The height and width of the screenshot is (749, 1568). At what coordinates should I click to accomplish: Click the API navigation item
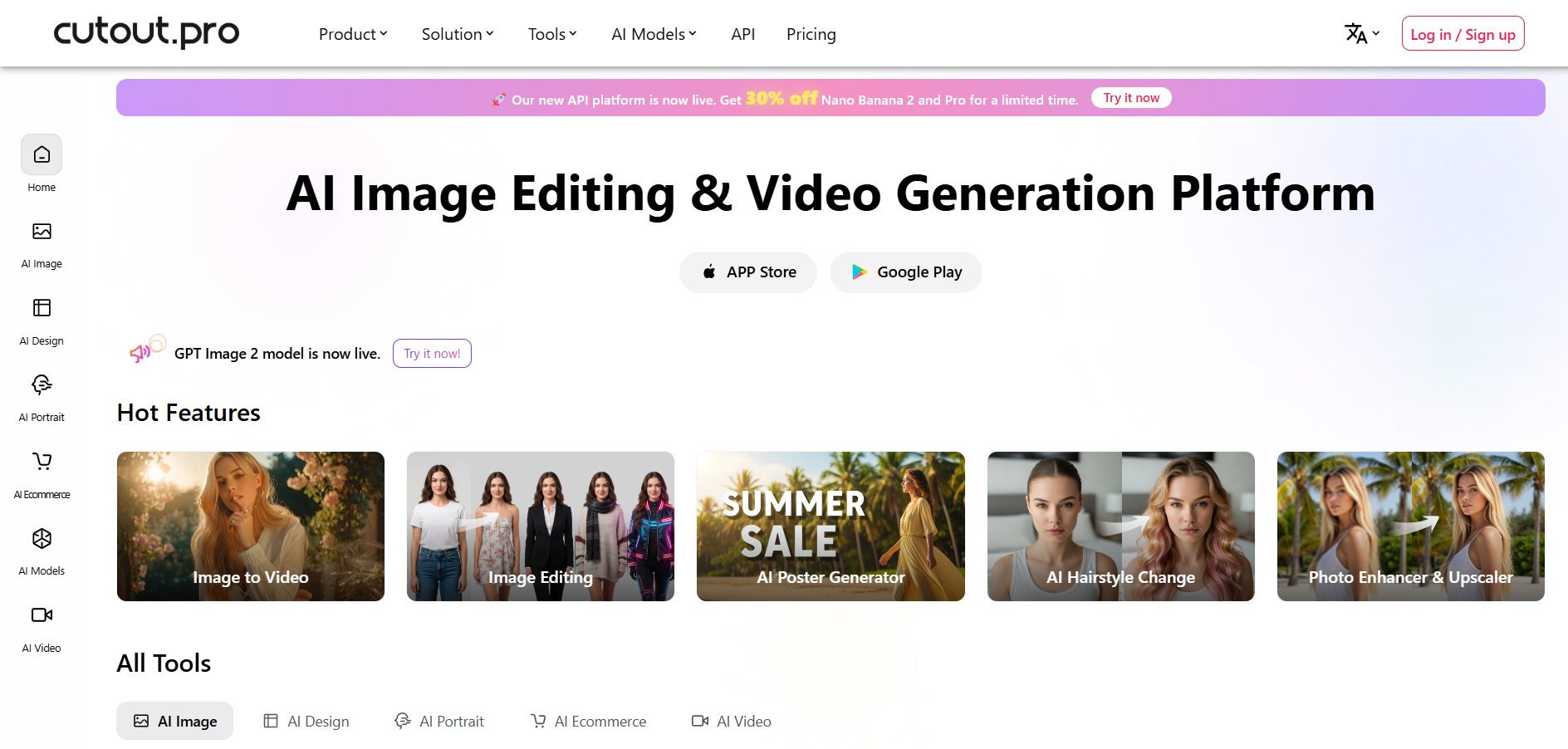pyautogui.click(x=742, y=34)
